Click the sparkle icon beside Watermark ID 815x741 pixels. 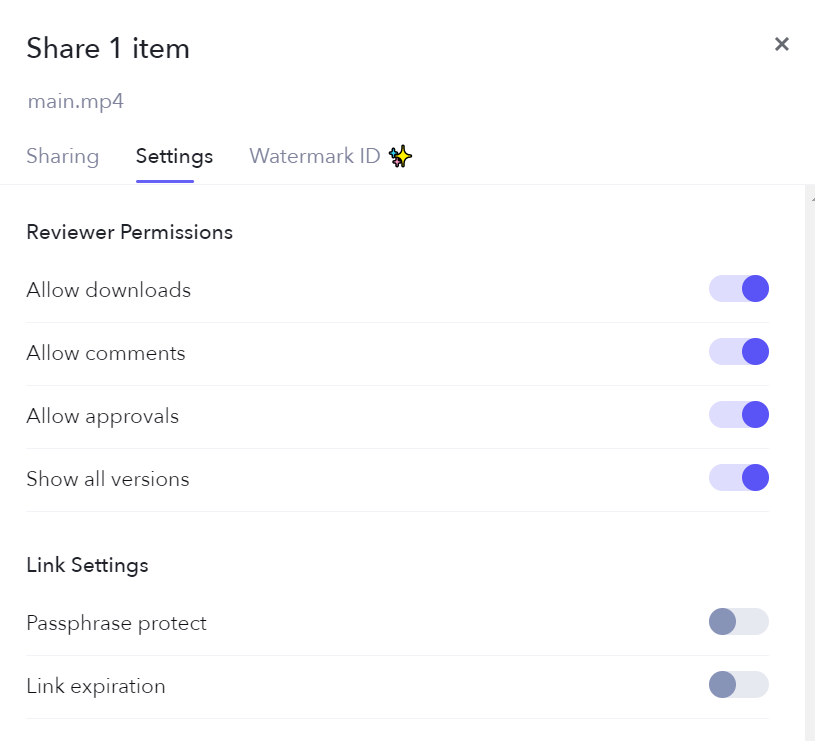click(400, 156)
